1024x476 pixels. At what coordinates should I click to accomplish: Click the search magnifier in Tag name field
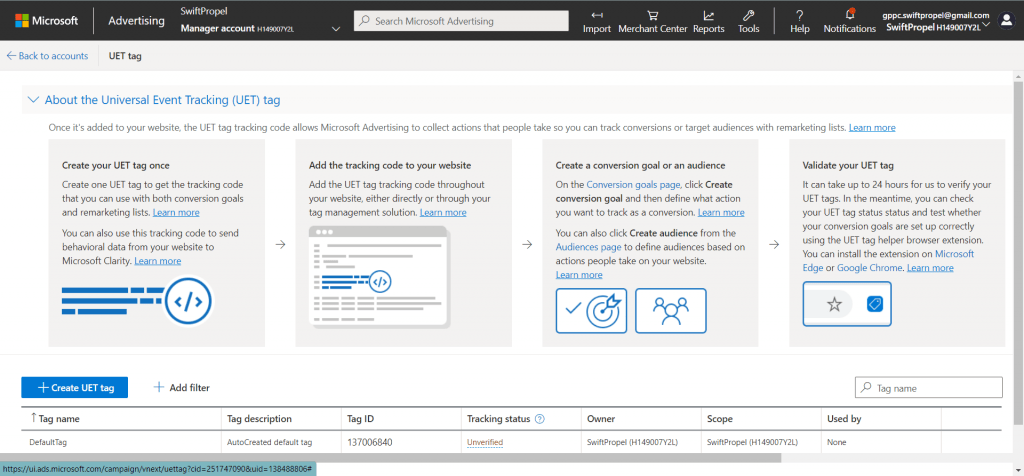(x=866, y=388)
